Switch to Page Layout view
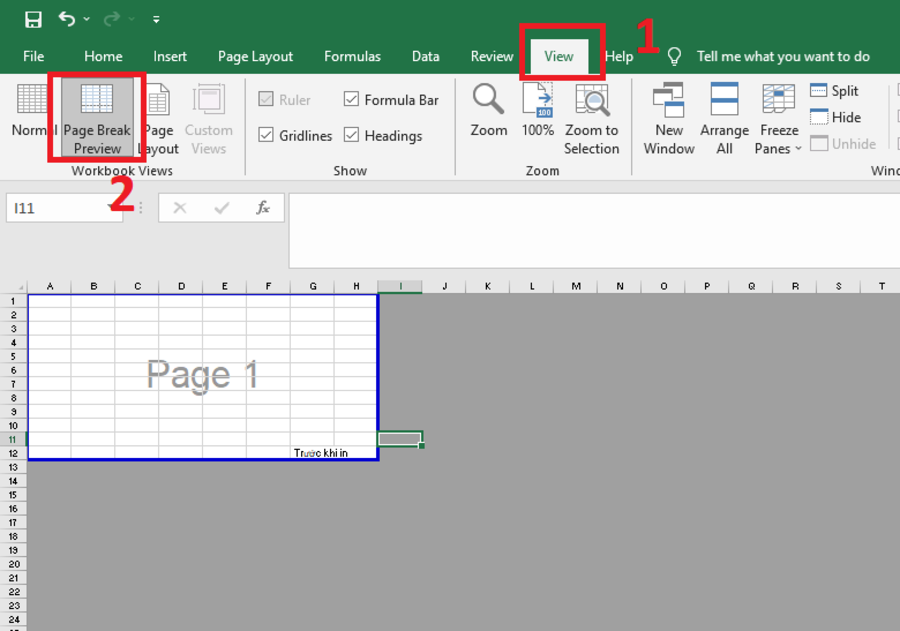 pyautogui.click(x=158, y=118)
